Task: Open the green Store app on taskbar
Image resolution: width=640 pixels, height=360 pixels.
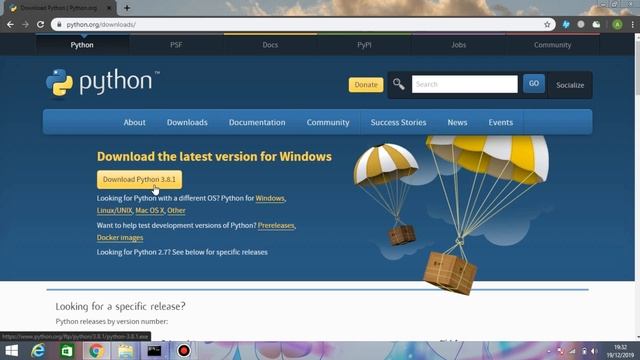Action: coord(67,351)
